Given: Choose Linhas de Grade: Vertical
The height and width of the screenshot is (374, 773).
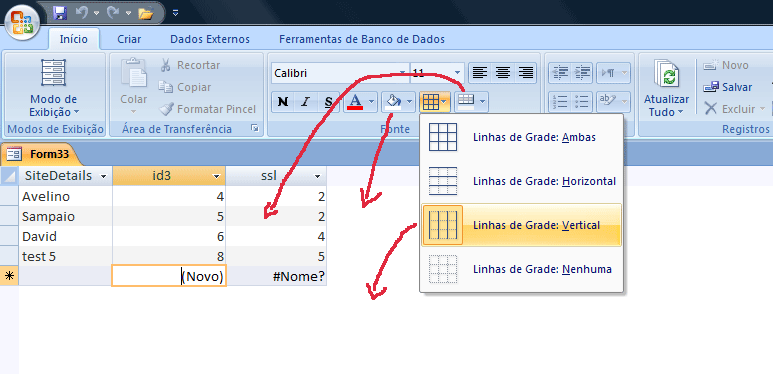Looking at the screenshot, I should [x=521, y=225].
